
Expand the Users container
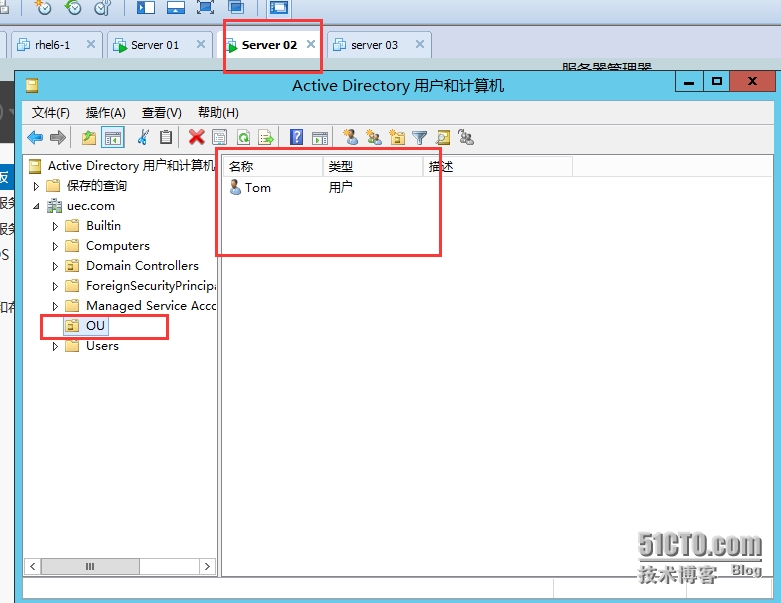coord(55,346)
